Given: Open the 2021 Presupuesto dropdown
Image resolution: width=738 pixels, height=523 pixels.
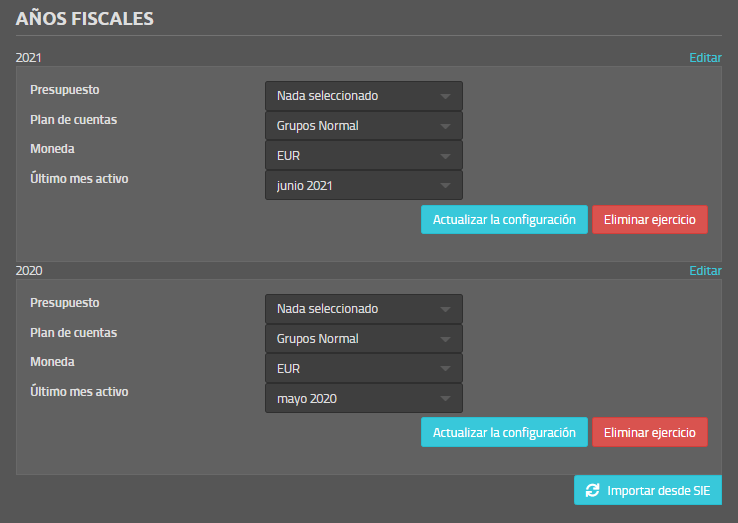Looking at the screenshot, I should click(364, 96).
